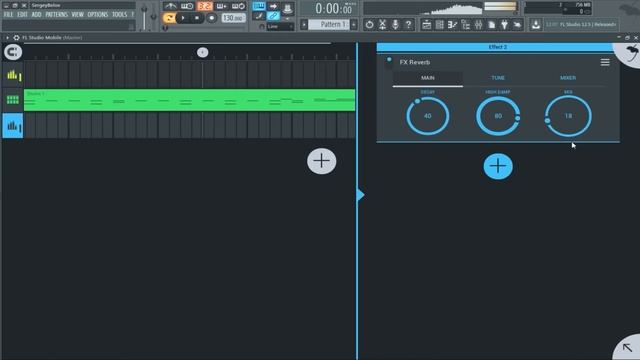
Task: Add a new track with grey plus button
Action: coord(322,161)
